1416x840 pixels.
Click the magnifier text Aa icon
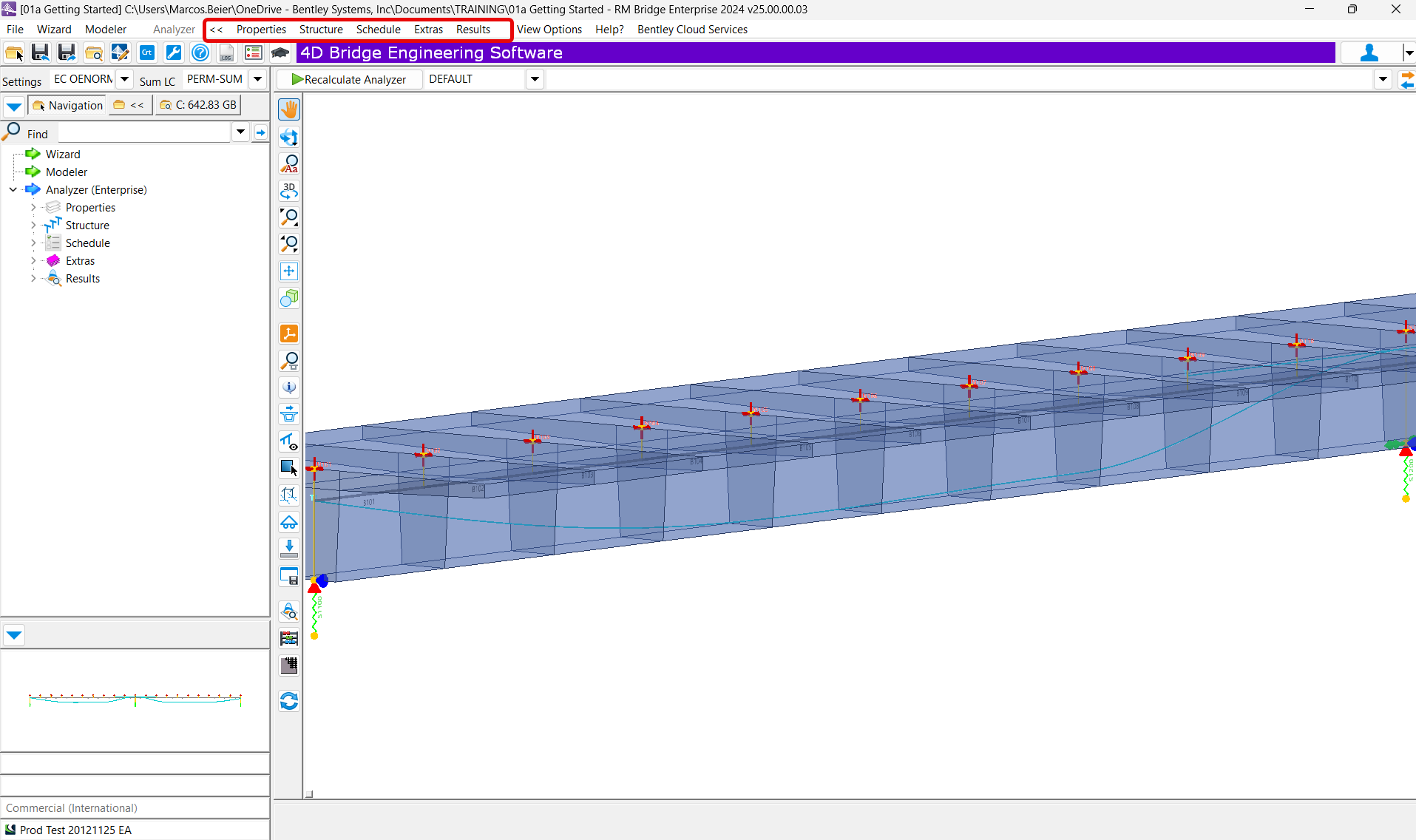pos(289,163)
